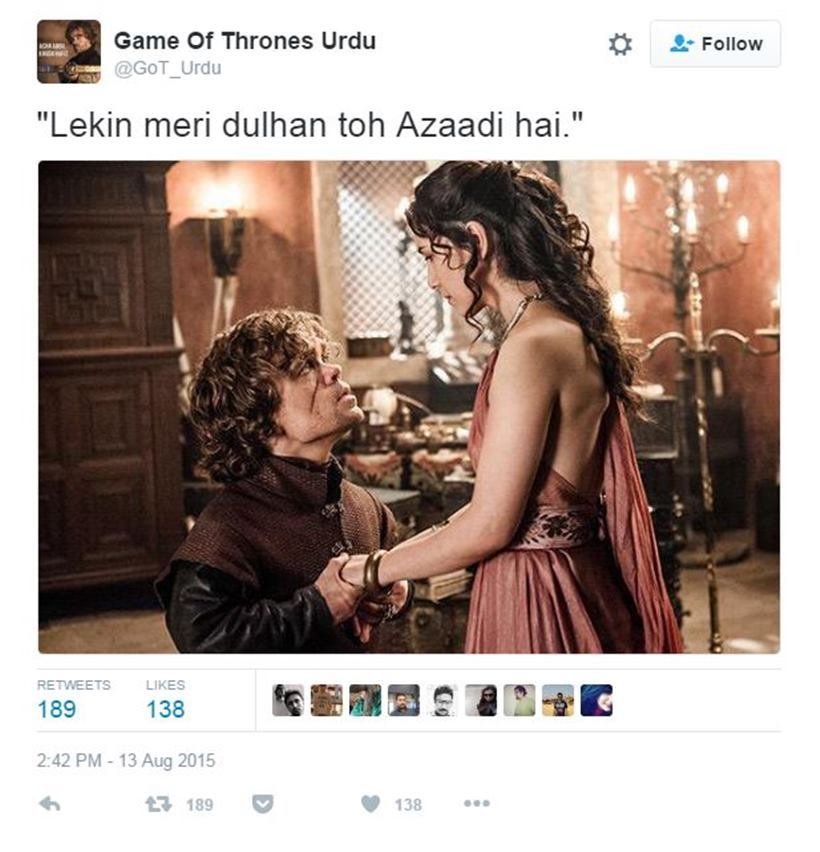
Task: View the 189 retweets list
Action: point(57,709)
